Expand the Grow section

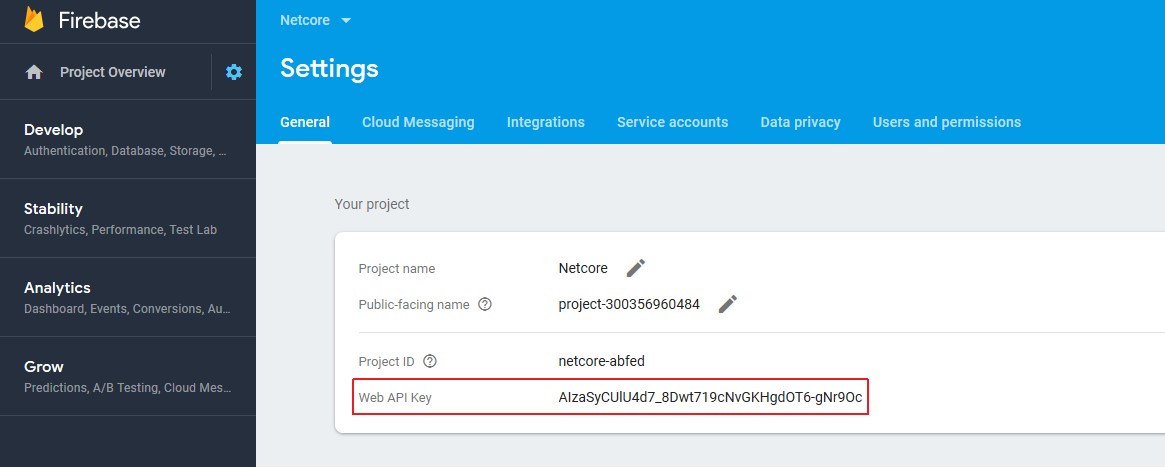coord(128,376)
